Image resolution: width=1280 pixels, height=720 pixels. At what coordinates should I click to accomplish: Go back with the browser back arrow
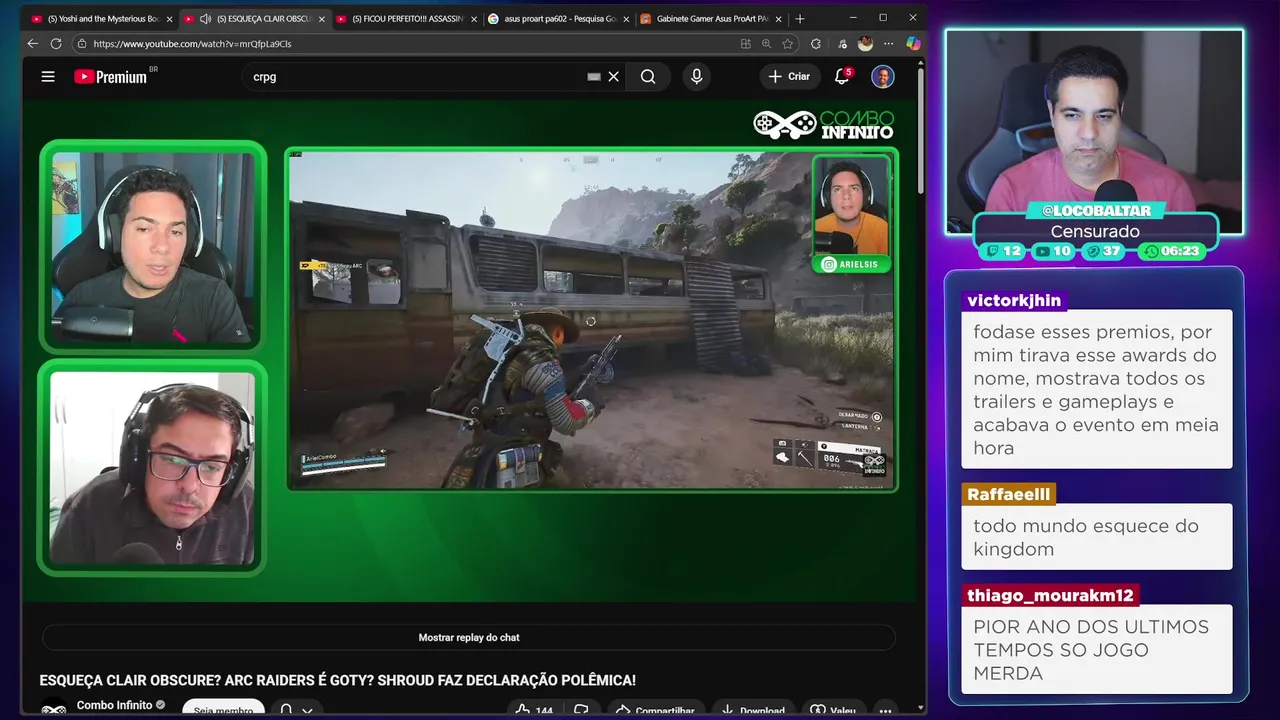click(x=32, y=44)
